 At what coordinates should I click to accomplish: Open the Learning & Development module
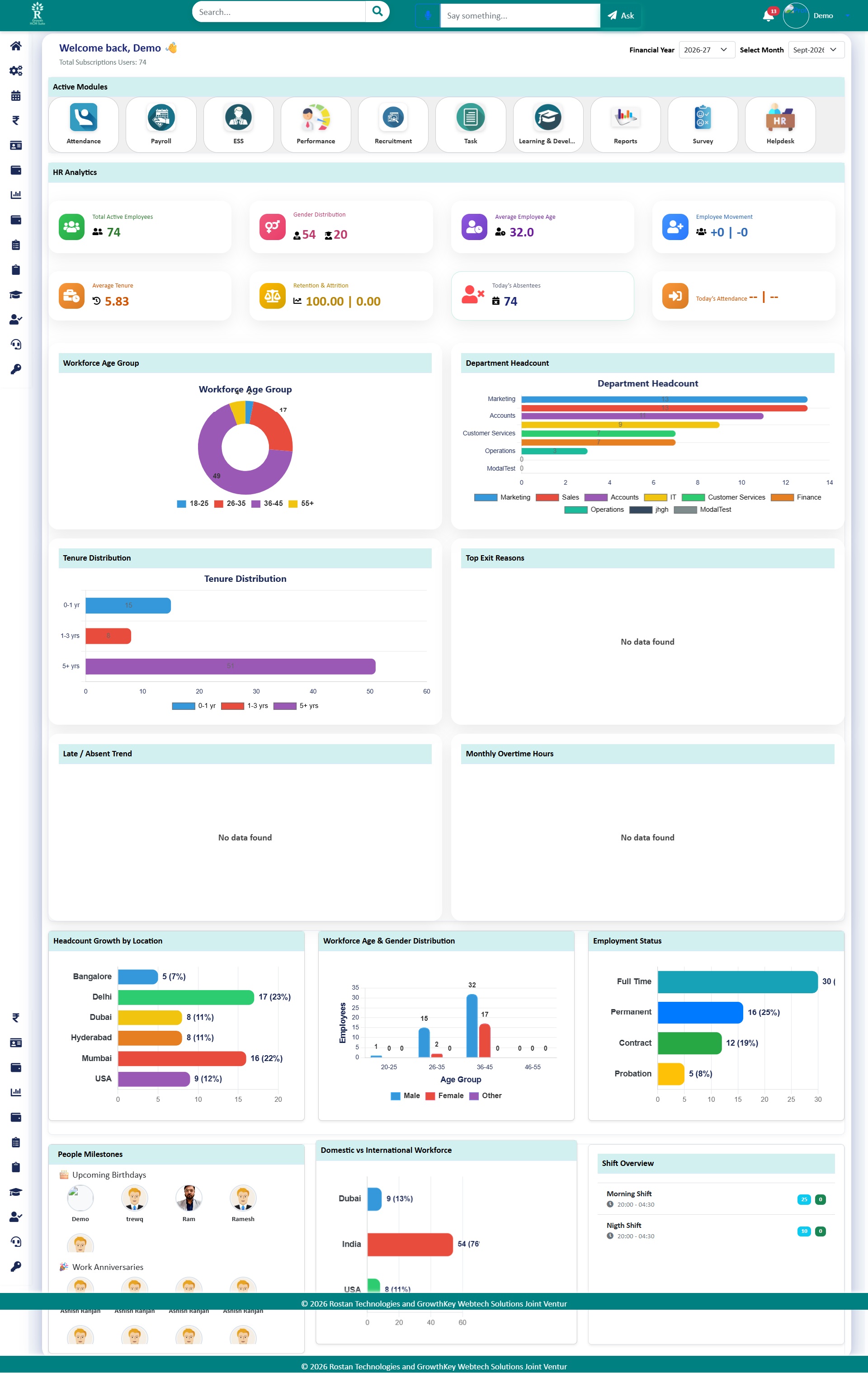(547, 124)
